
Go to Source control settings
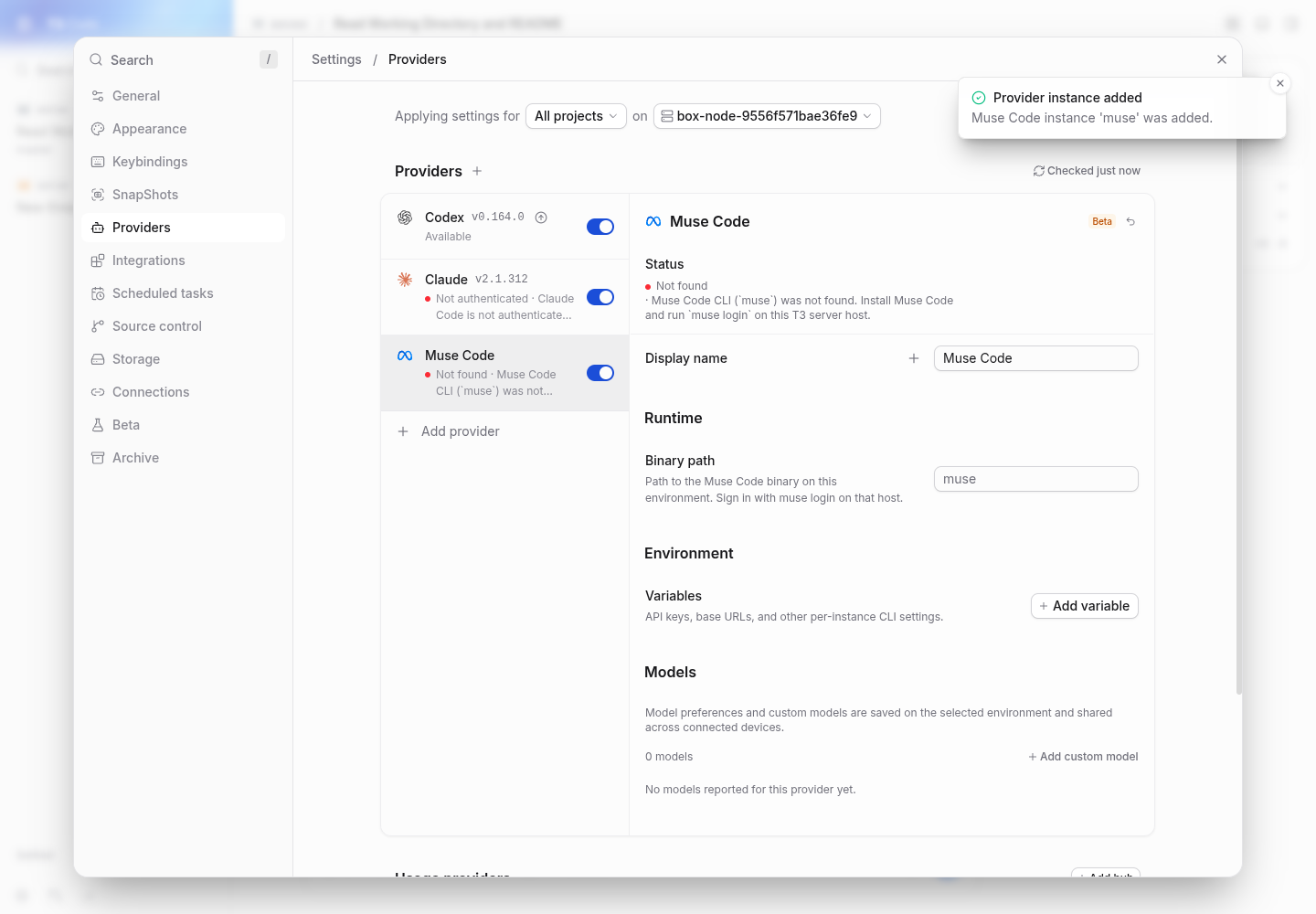tap(183, 326)
